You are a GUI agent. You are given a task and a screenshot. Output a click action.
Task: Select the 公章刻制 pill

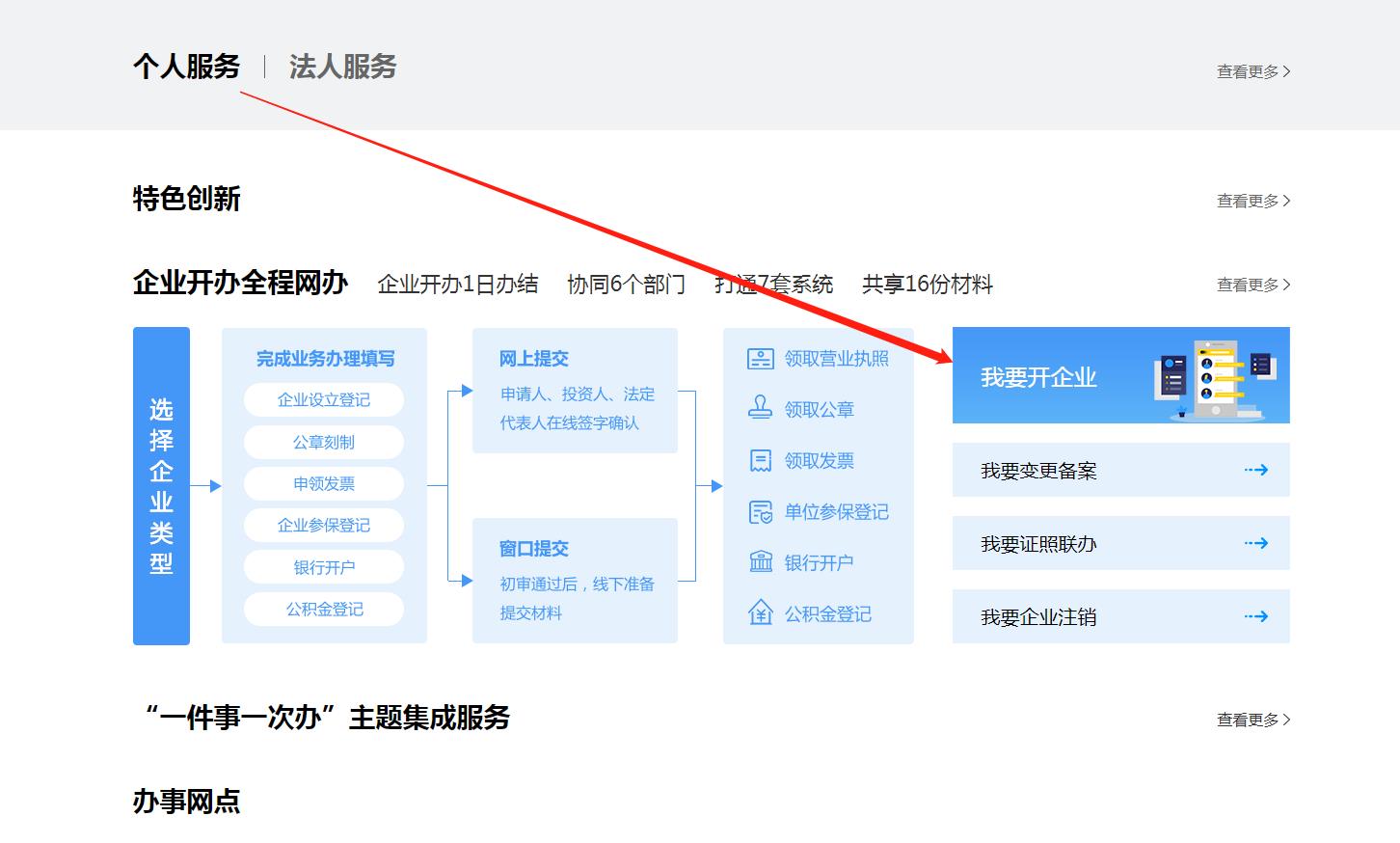324,442
